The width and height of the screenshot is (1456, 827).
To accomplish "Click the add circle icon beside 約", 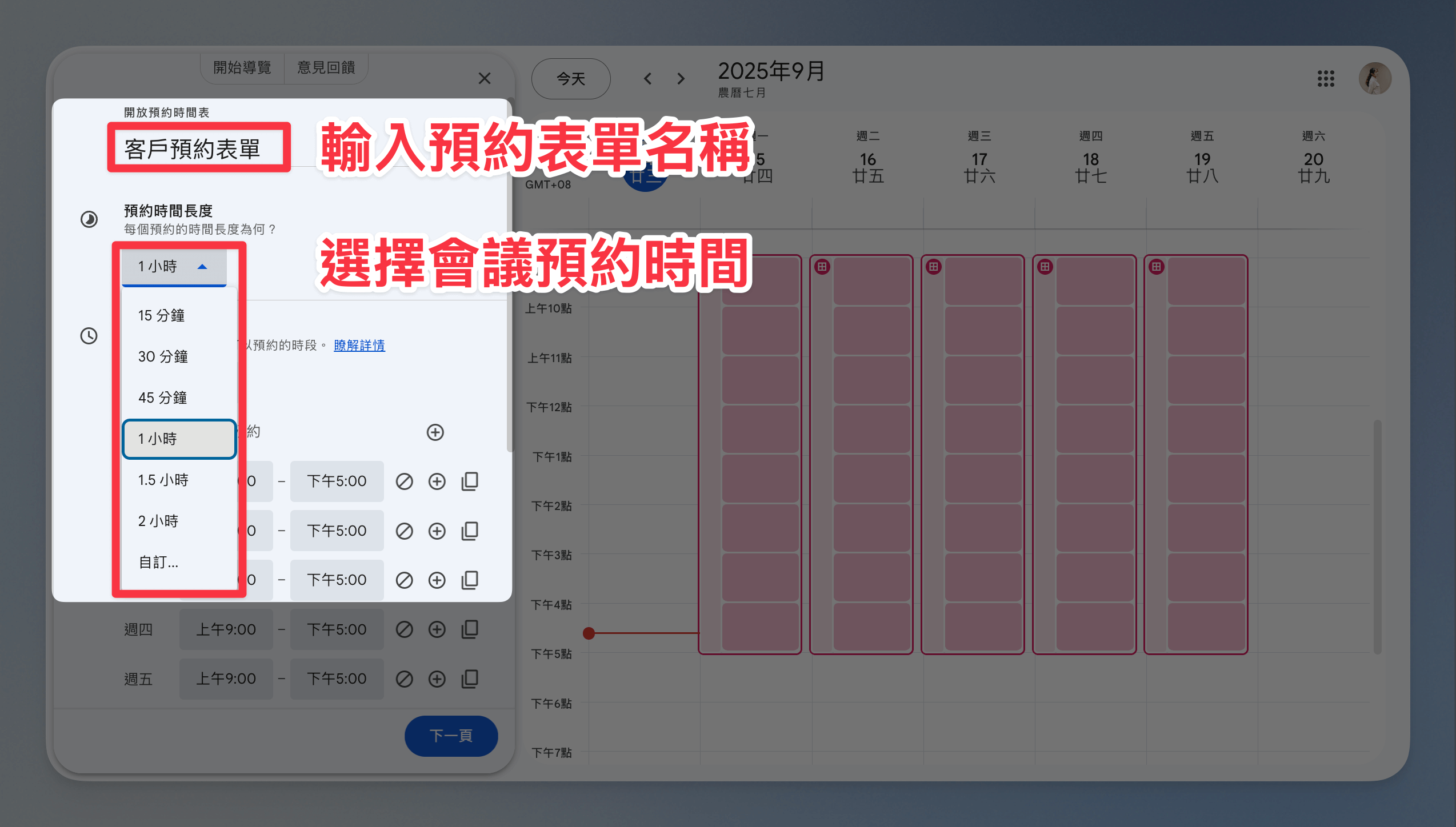I will pyautogui.click(x=435, y=432).
